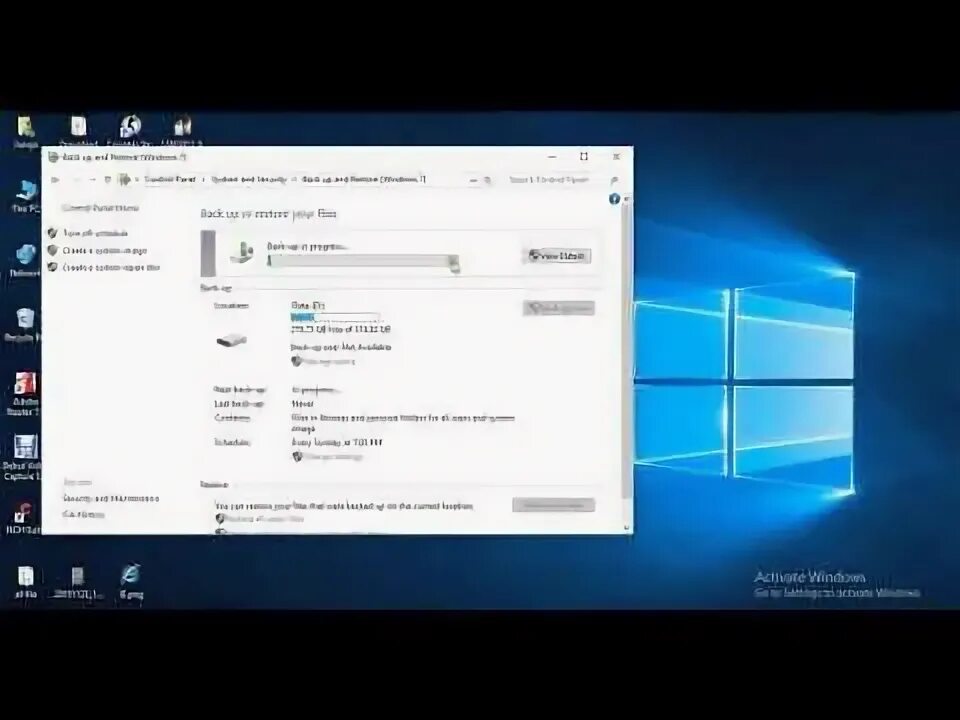Open the Debut Video Capture desktop icon
Image resolution: width=960 pixels, height=720 pixels.
pos(23,458)
